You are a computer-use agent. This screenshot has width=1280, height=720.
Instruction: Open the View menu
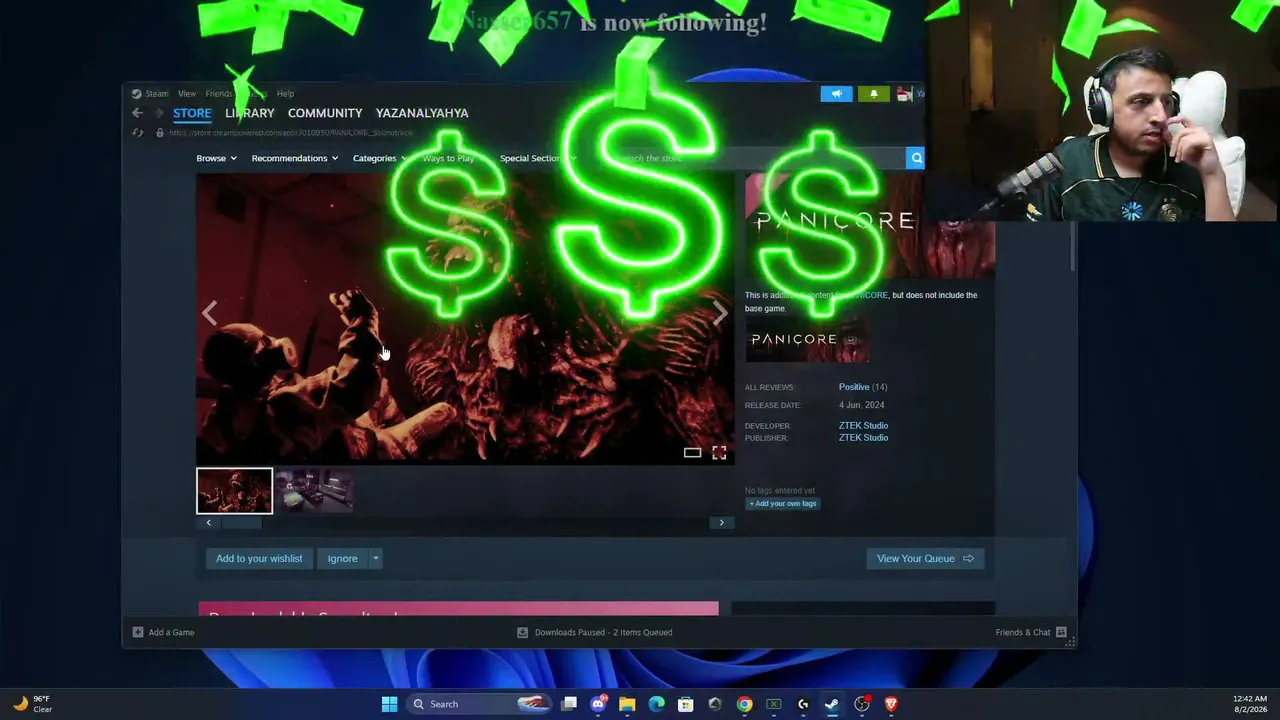pos(187,94)
